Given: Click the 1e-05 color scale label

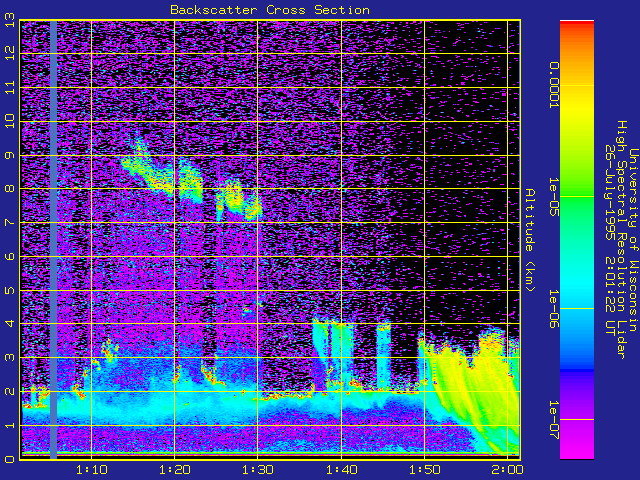Looking at the screenshot, I should click(x=554, y=197).
